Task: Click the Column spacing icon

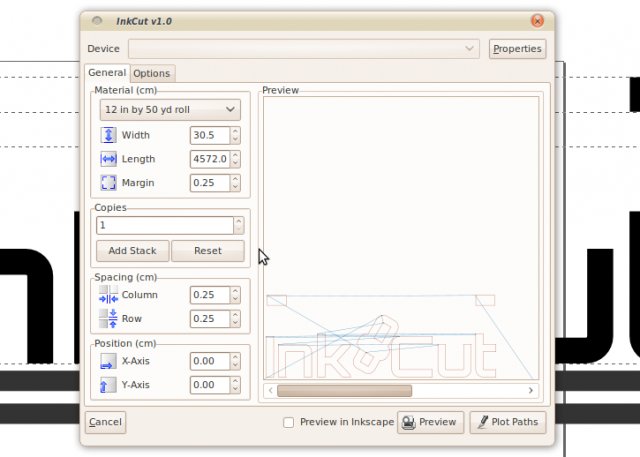Action: (108, 295)
